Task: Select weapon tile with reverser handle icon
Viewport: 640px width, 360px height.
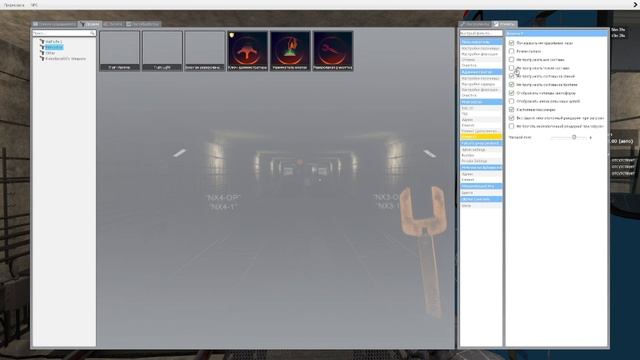Action: 247,51
